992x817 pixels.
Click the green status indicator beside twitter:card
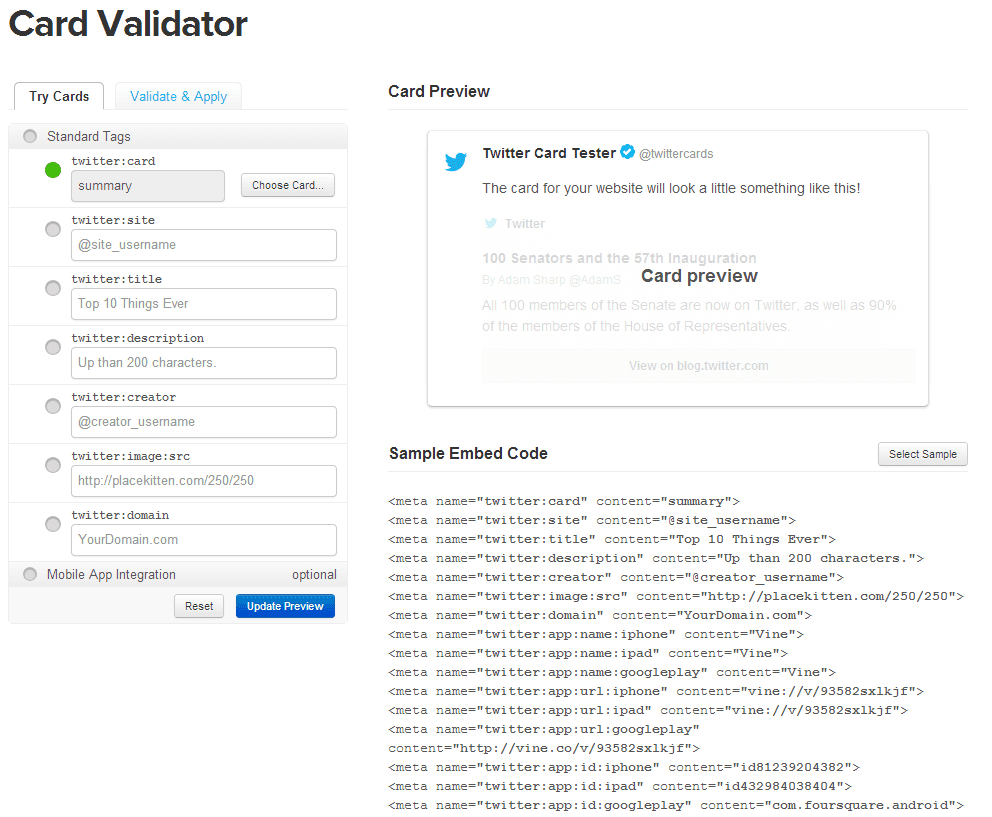tap(52, 170)
